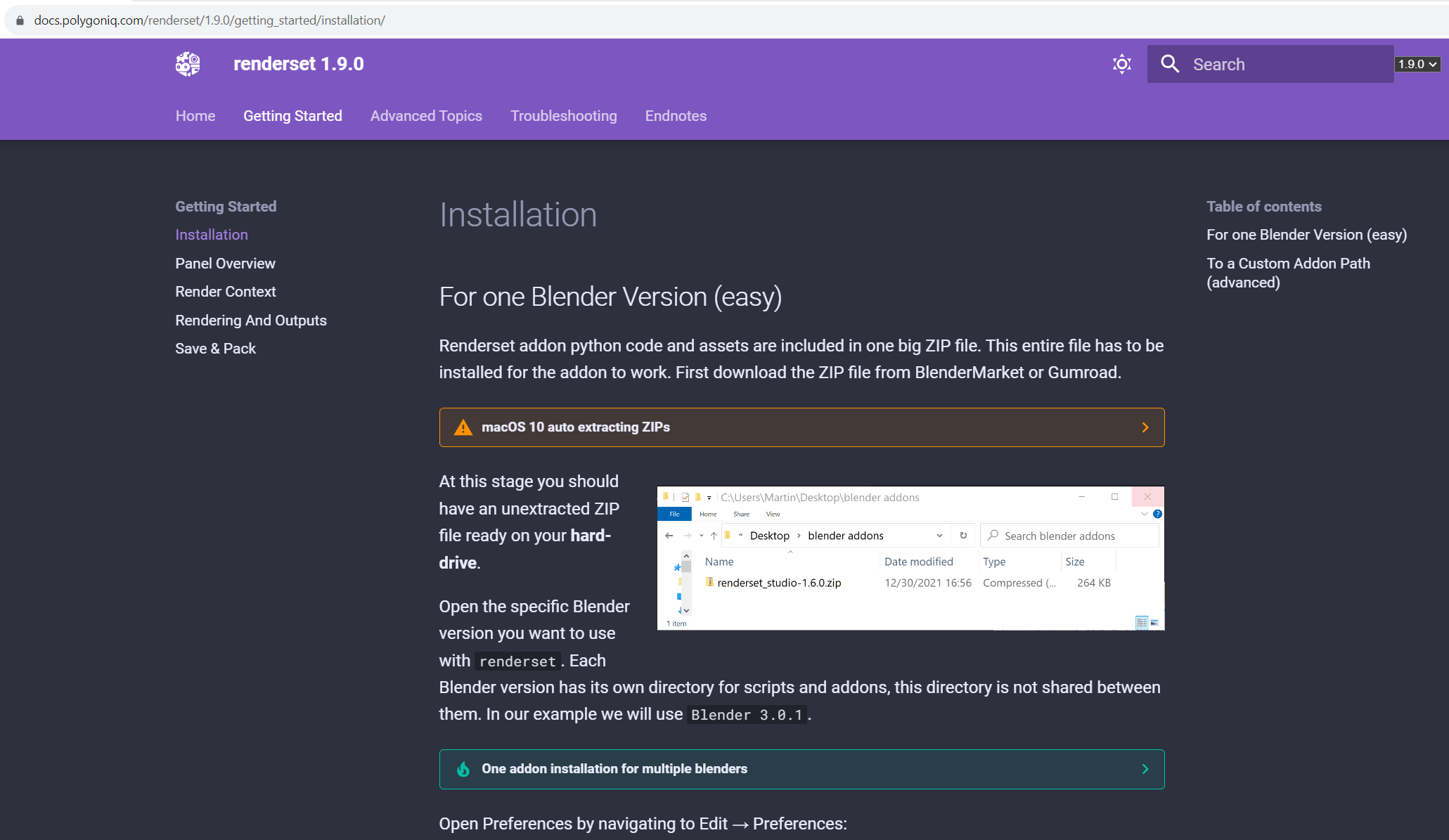
Task: Click the blender addons folder screenshot
Action: coord(910,558)
